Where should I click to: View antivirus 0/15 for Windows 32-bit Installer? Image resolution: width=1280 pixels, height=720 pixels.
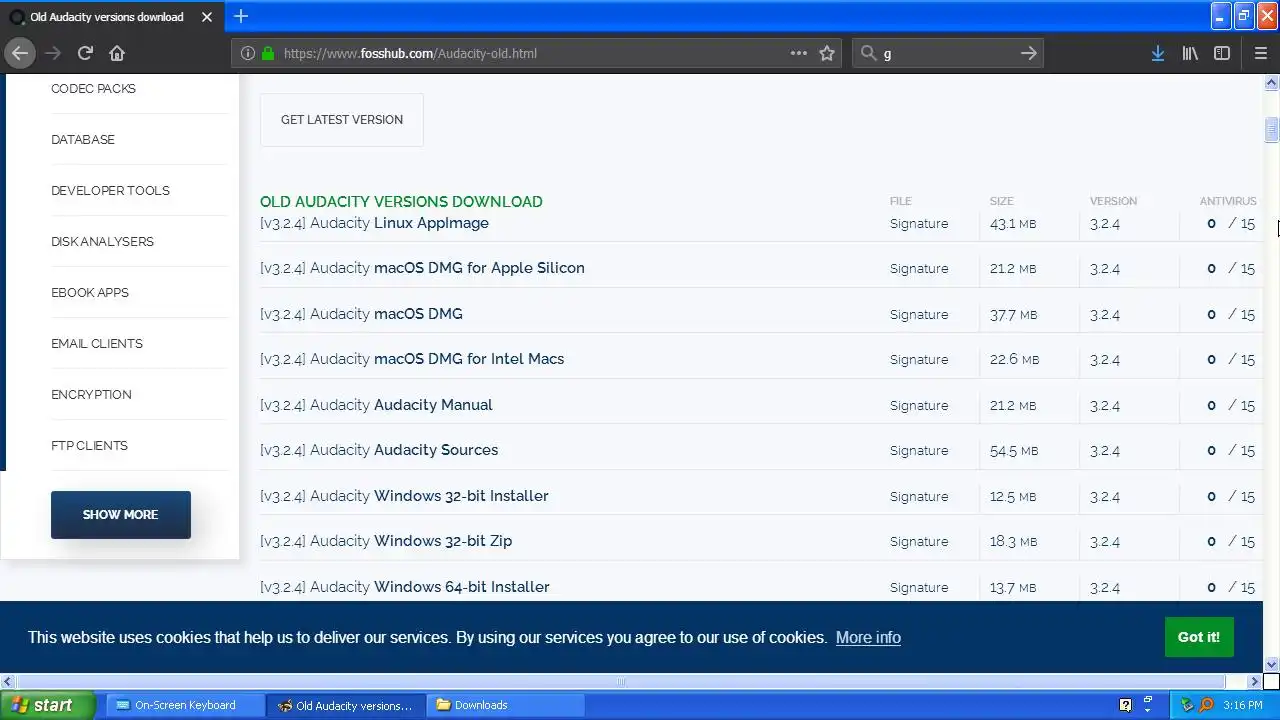click(x=1231, y=497)
